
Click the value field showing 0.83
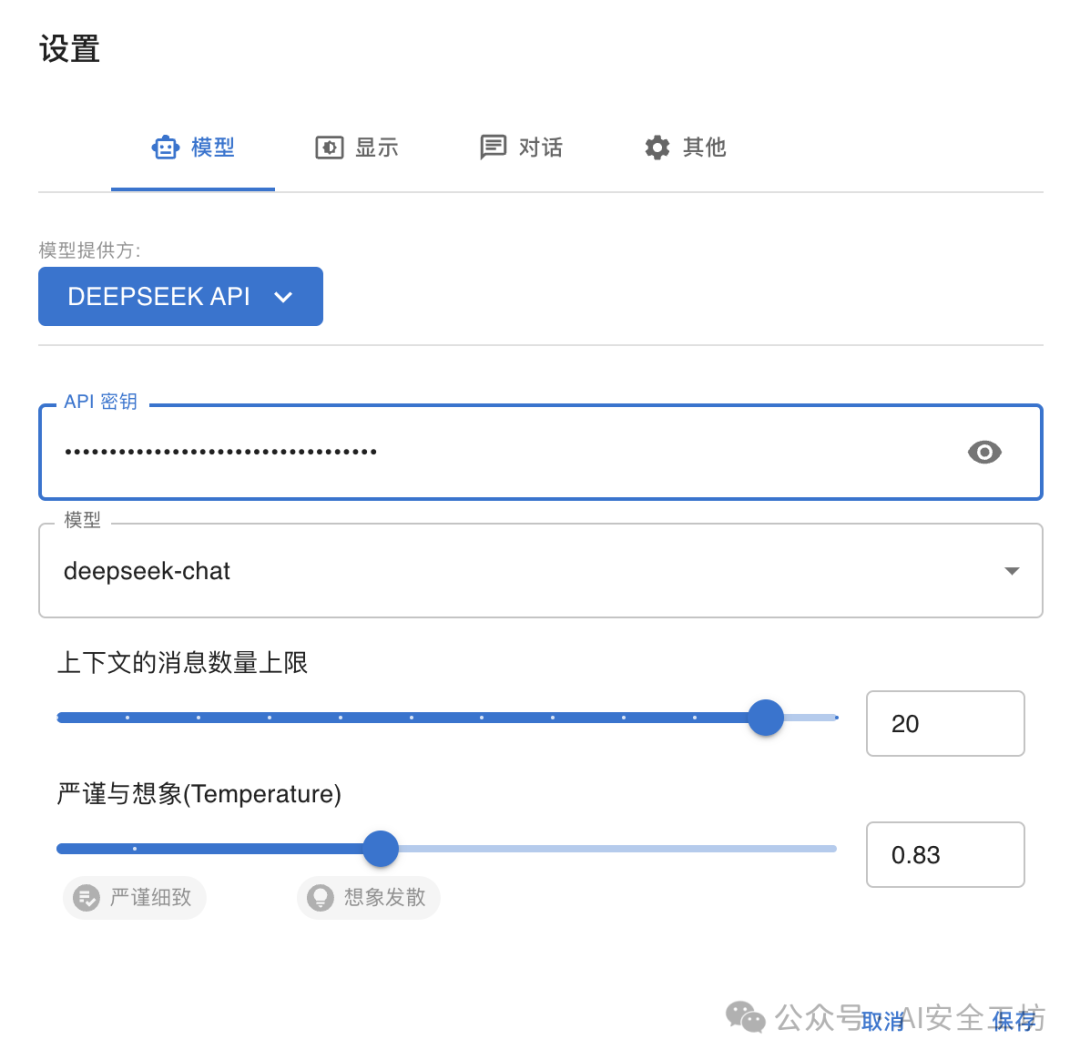pyautogui.click(x=944, y=854)
